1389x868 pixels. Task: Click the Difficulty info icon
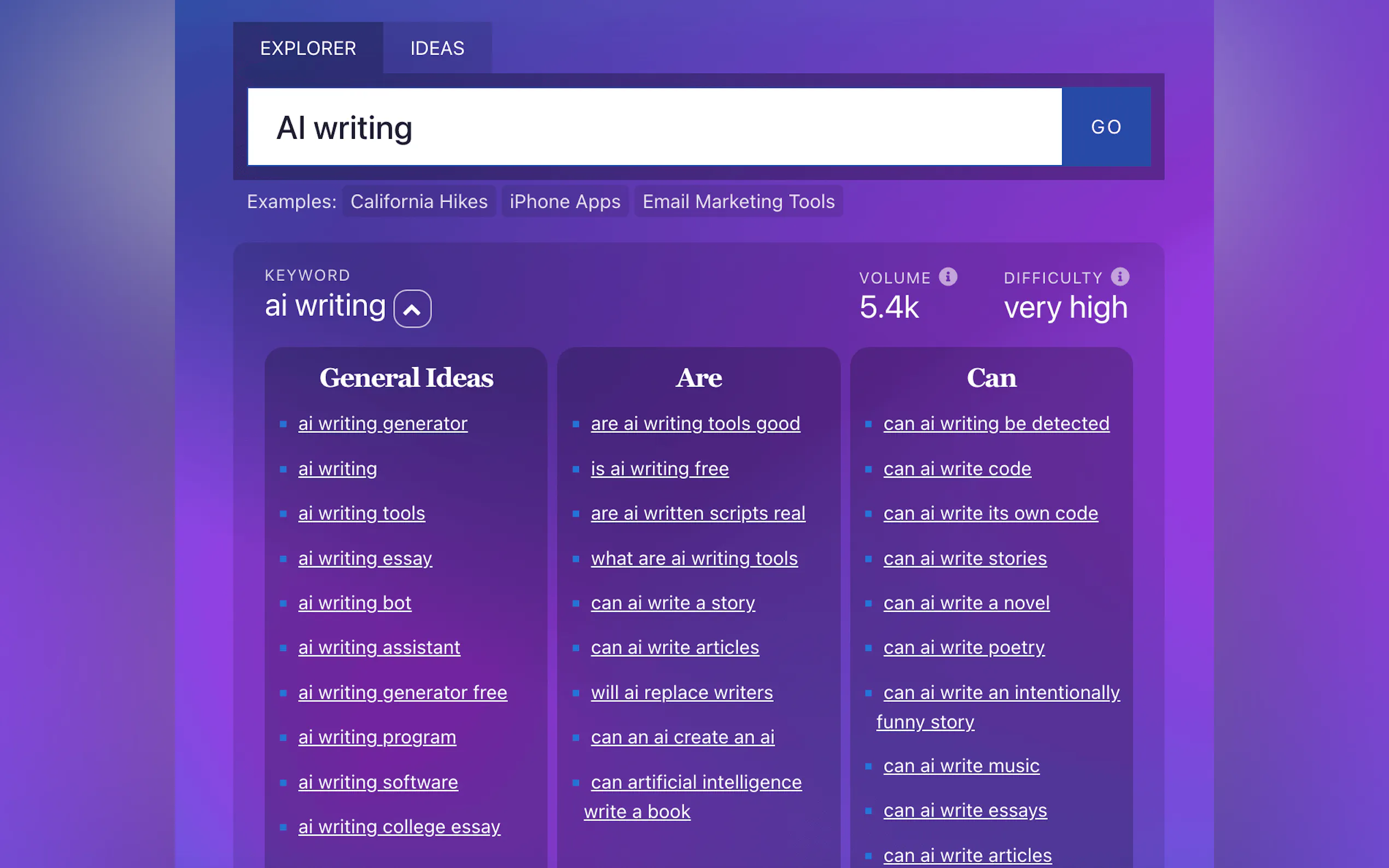[x=1119, y=277]
